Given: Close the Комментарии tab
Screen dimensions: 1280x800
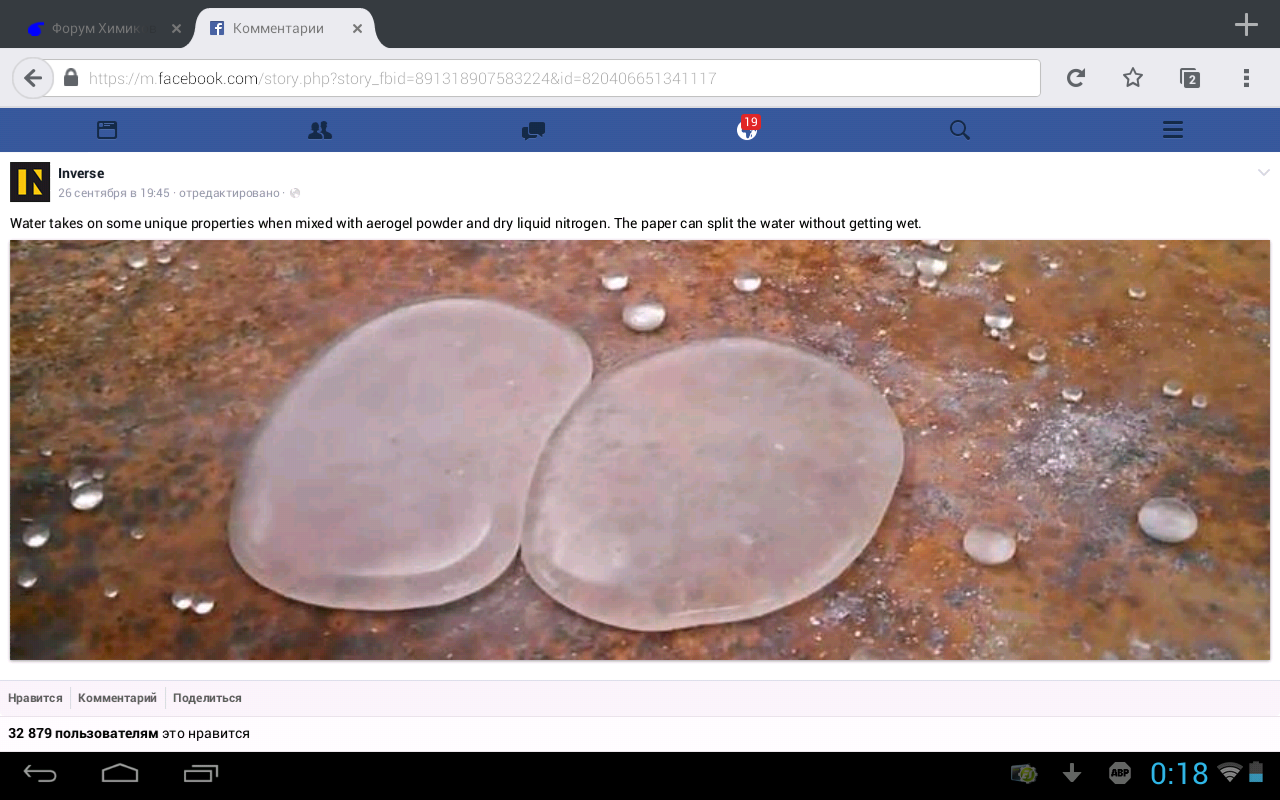Looking at the screenshot, I should coord(357,28).
